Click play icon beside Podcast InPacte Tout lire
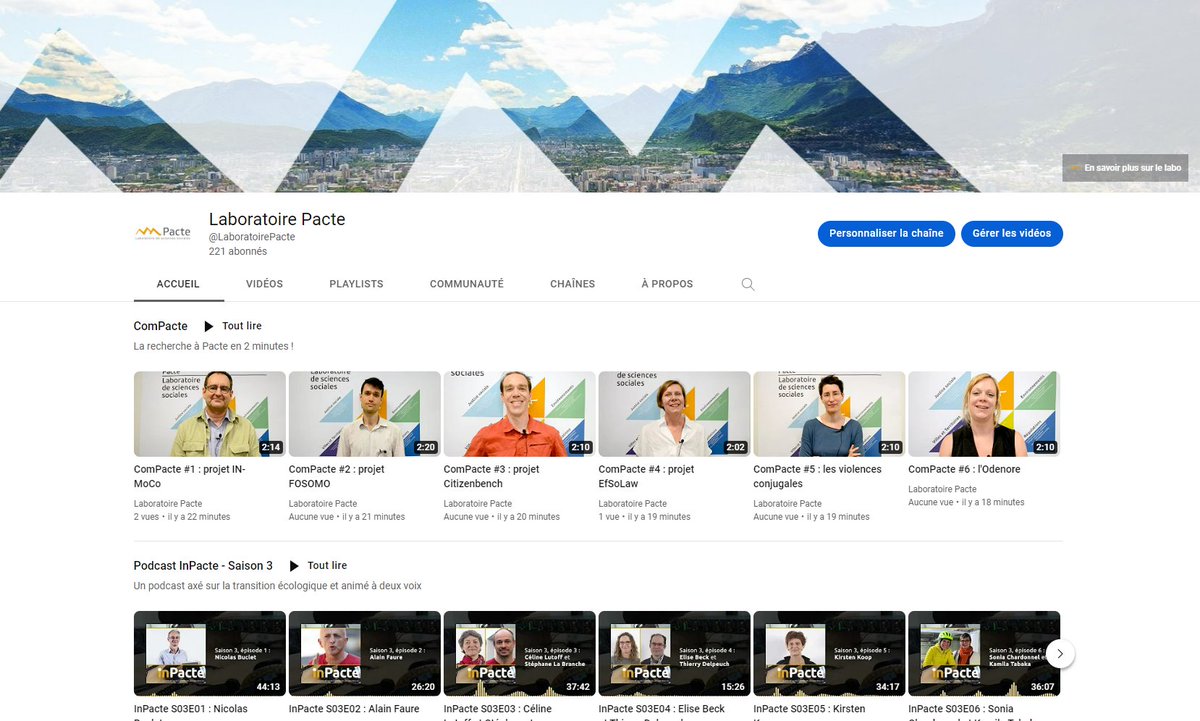 point(294,566)
